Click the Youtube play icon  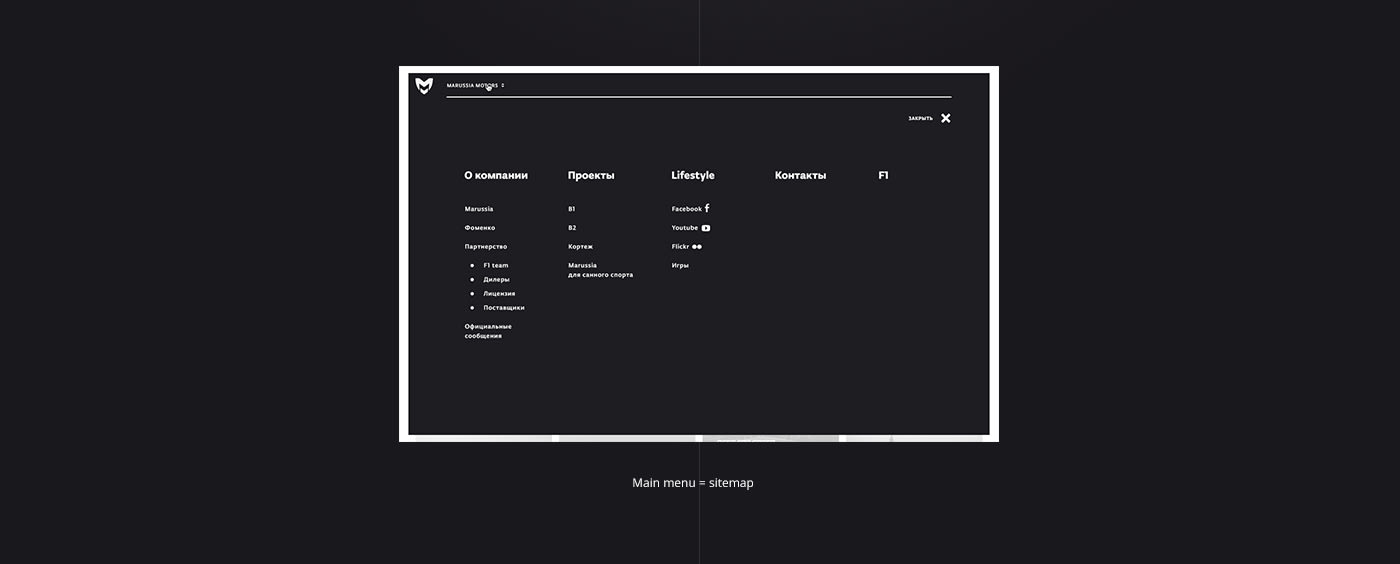pos(706,228)
